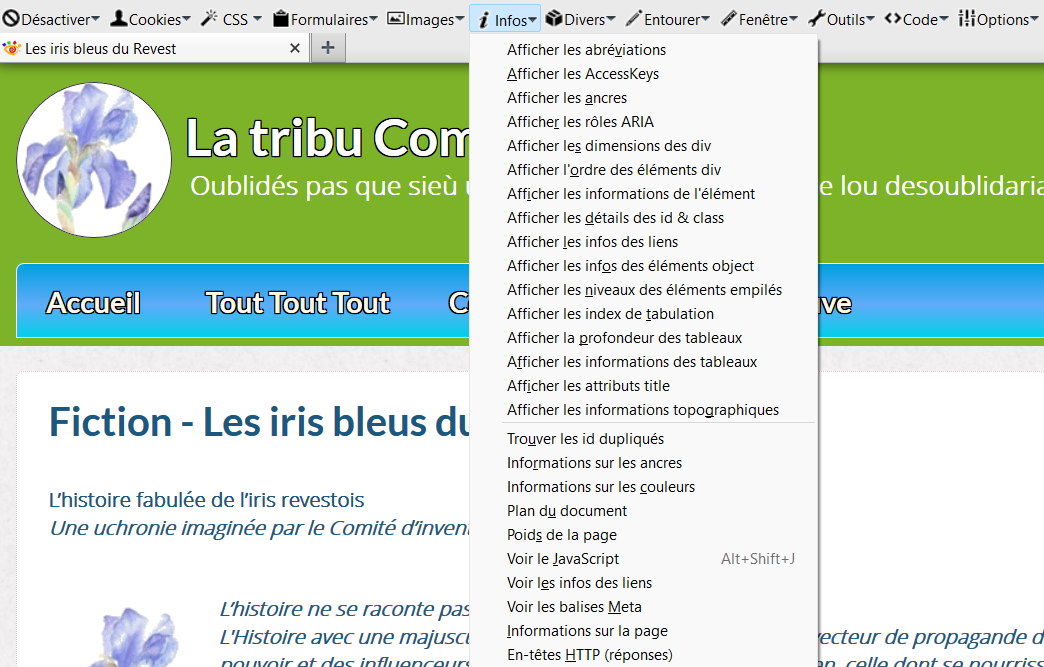Open a new browser tab
This screenshot has height=667, width=1044.
(x=327, y=48)
